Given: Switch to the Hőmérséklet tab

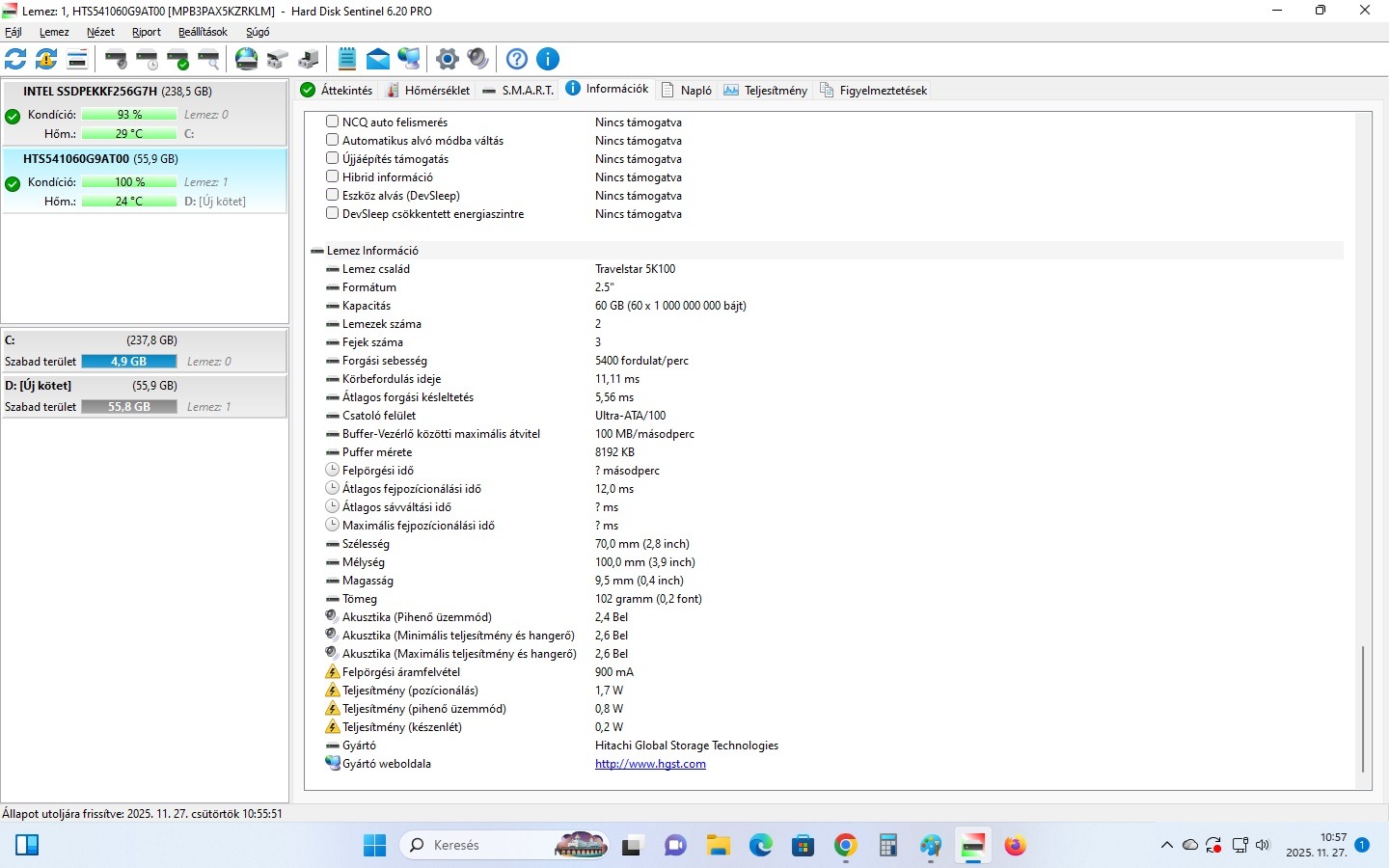Looking at the screenshot, I should click(428, 90).
